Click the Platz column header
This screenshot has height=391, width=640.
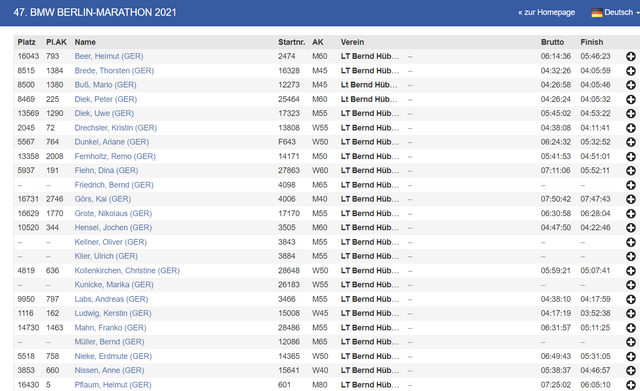coord(27,42)
